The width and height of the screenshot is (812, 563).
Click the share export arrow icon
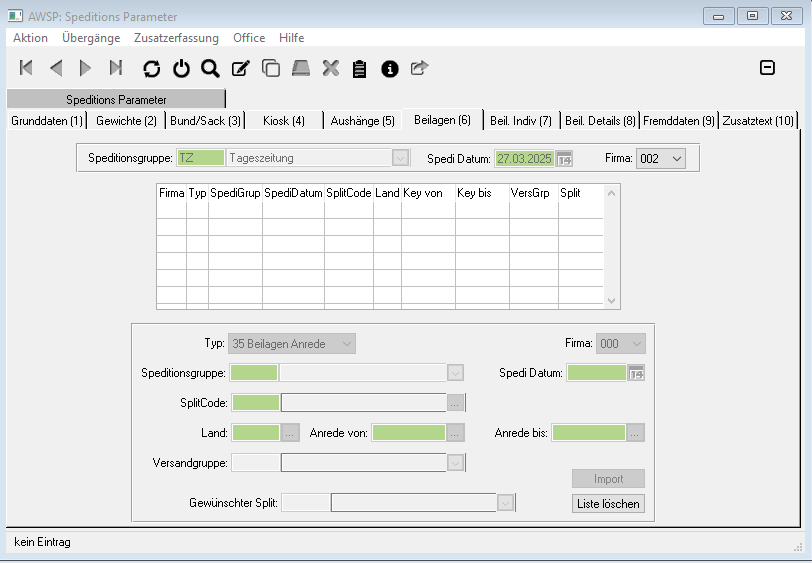420,68
